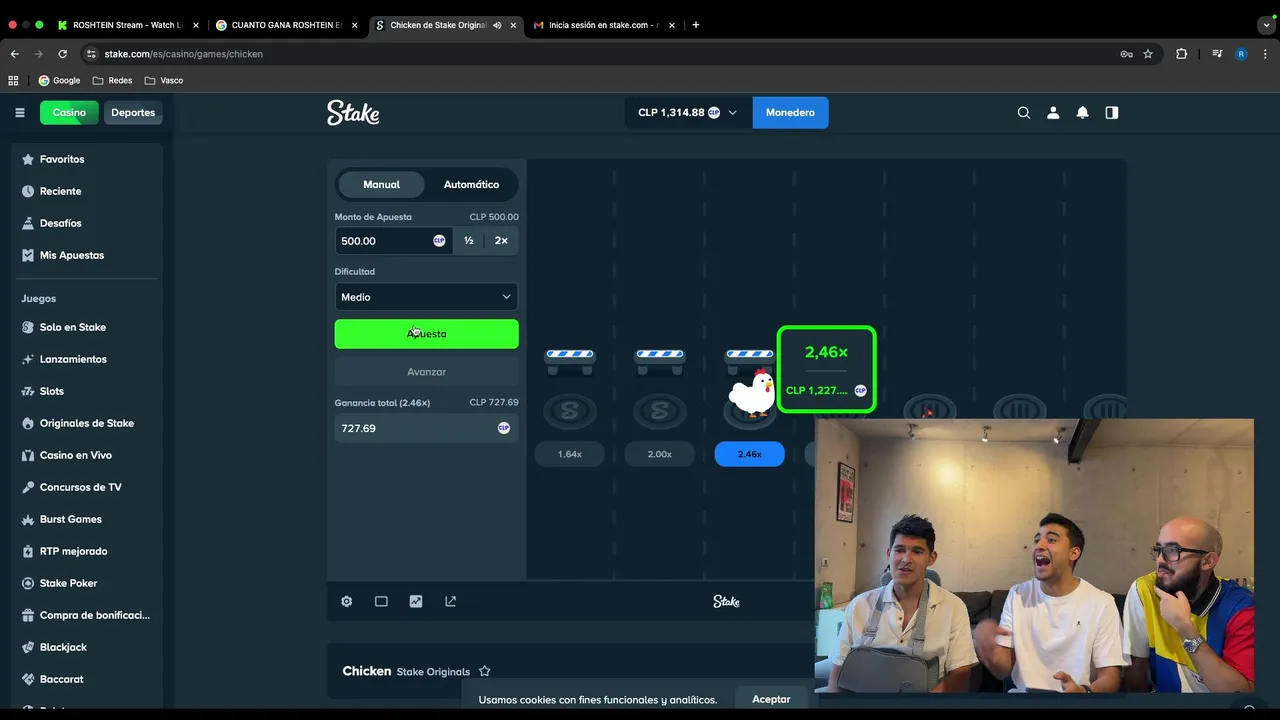Open Redes bookmark folder
Viewport: 1280px width, 720px height.
112,80
